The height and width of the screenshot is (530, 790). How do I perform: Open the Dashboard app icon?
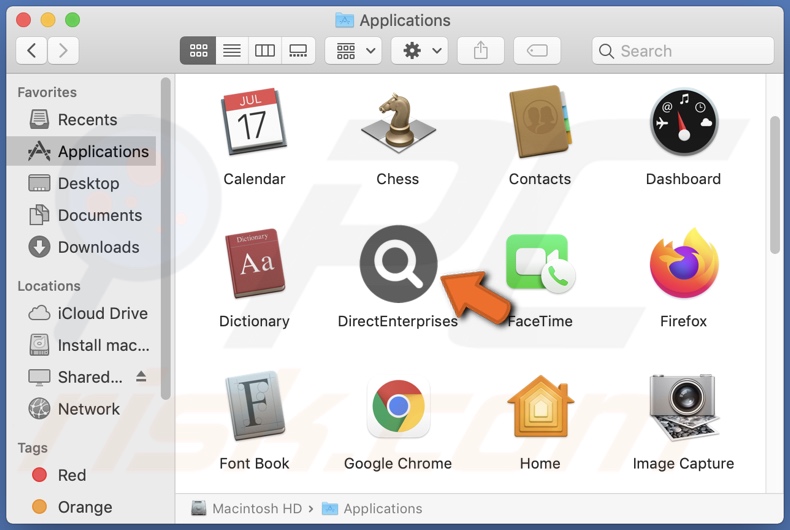[683, 125]
